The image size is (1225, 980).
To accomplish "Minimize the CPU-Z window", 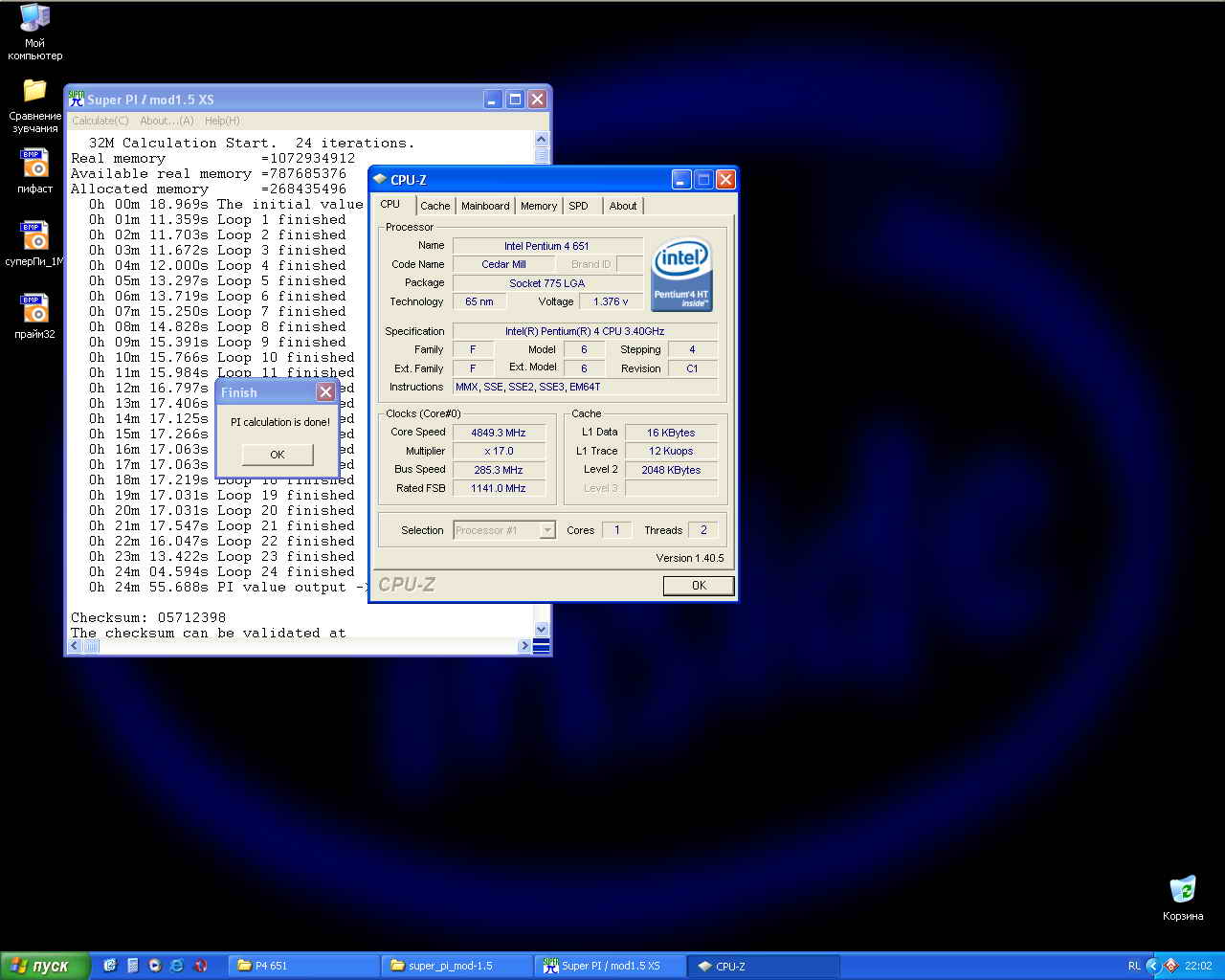I will click(681, 179).
